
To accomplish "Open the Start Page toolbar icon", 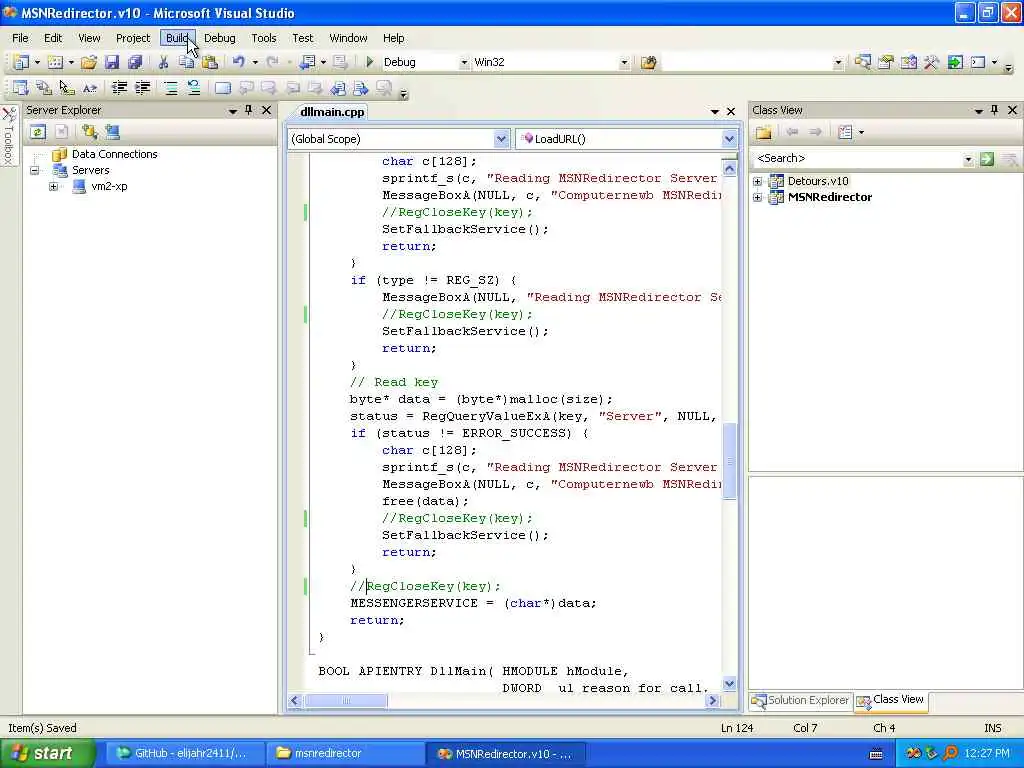I will pyautogui.click(x=955, y=62).
